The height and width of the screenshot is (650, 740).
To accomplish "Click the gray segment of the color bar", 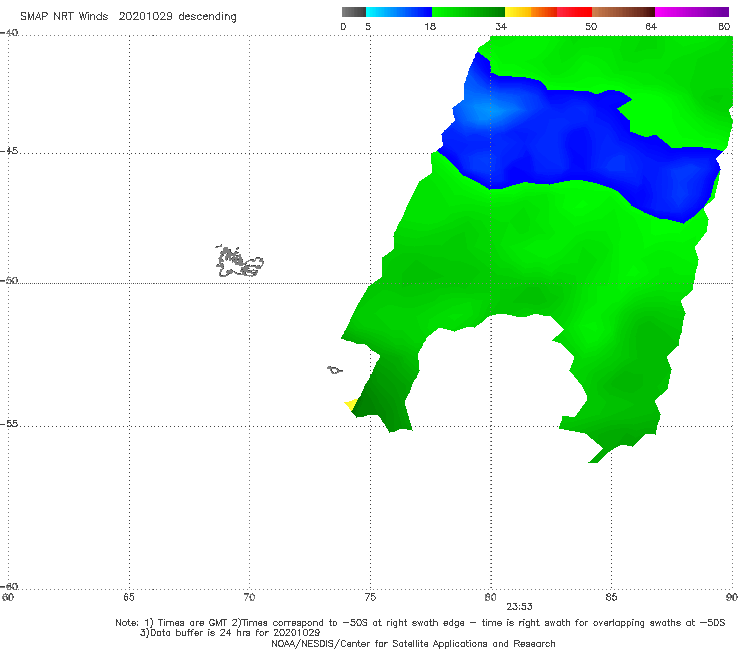I will [354, 12].
